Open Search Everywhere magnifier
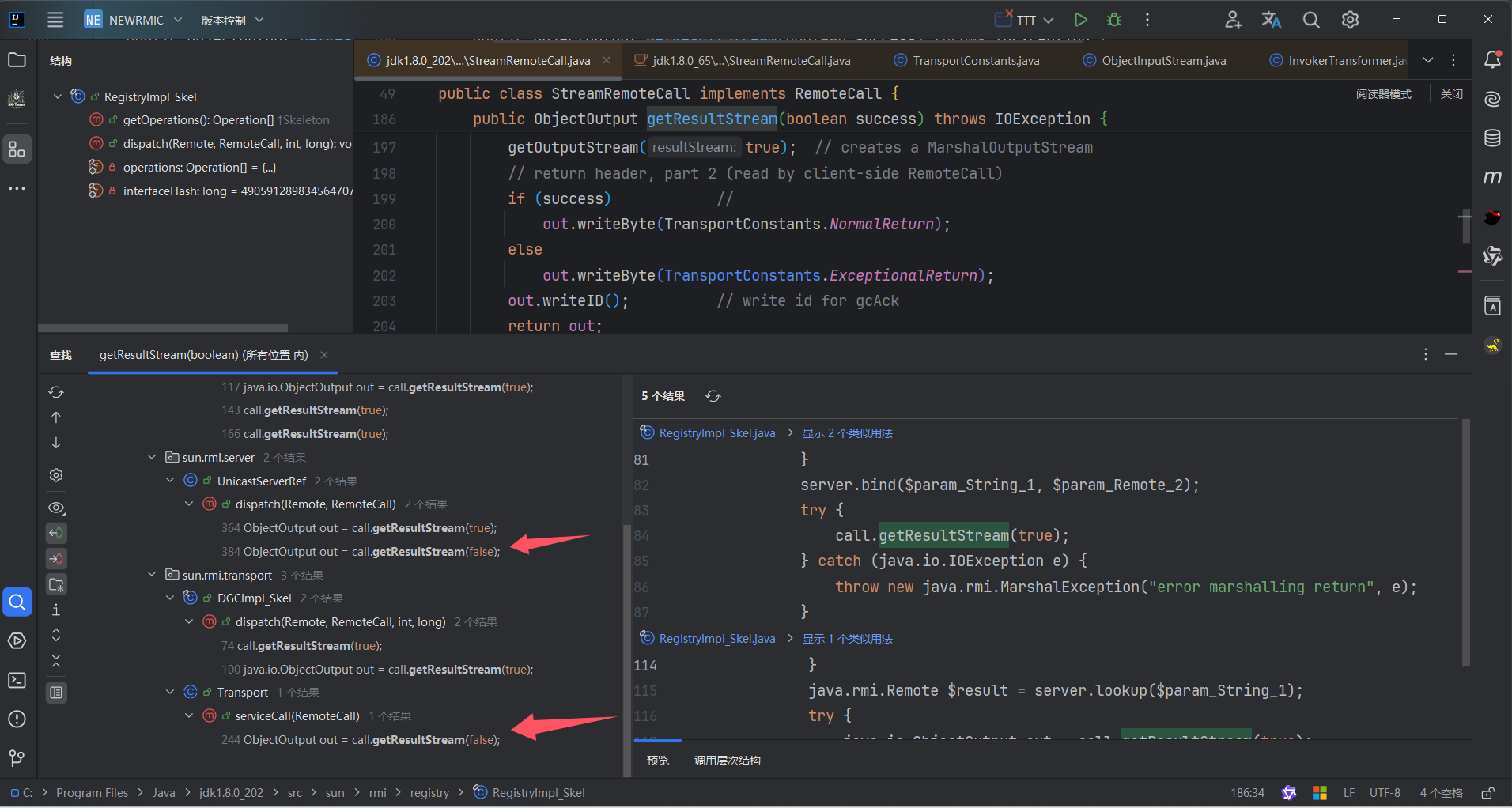This screenshot has height=808, width=1512. point(1311,20)
